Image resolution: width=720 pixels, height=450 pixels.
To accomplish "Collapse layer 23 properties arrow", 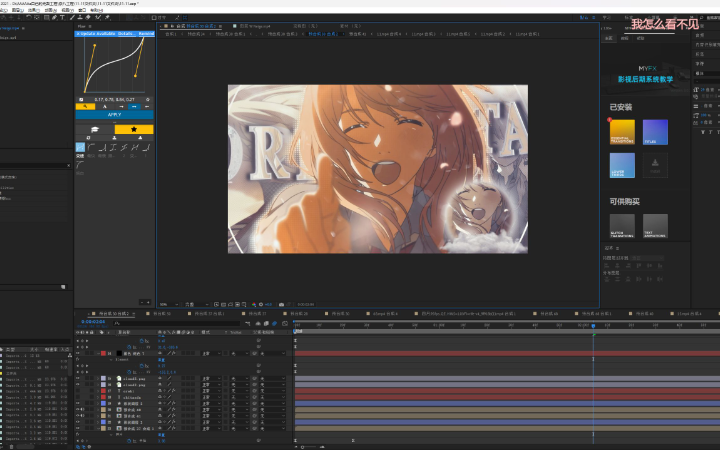I will 98,428.
